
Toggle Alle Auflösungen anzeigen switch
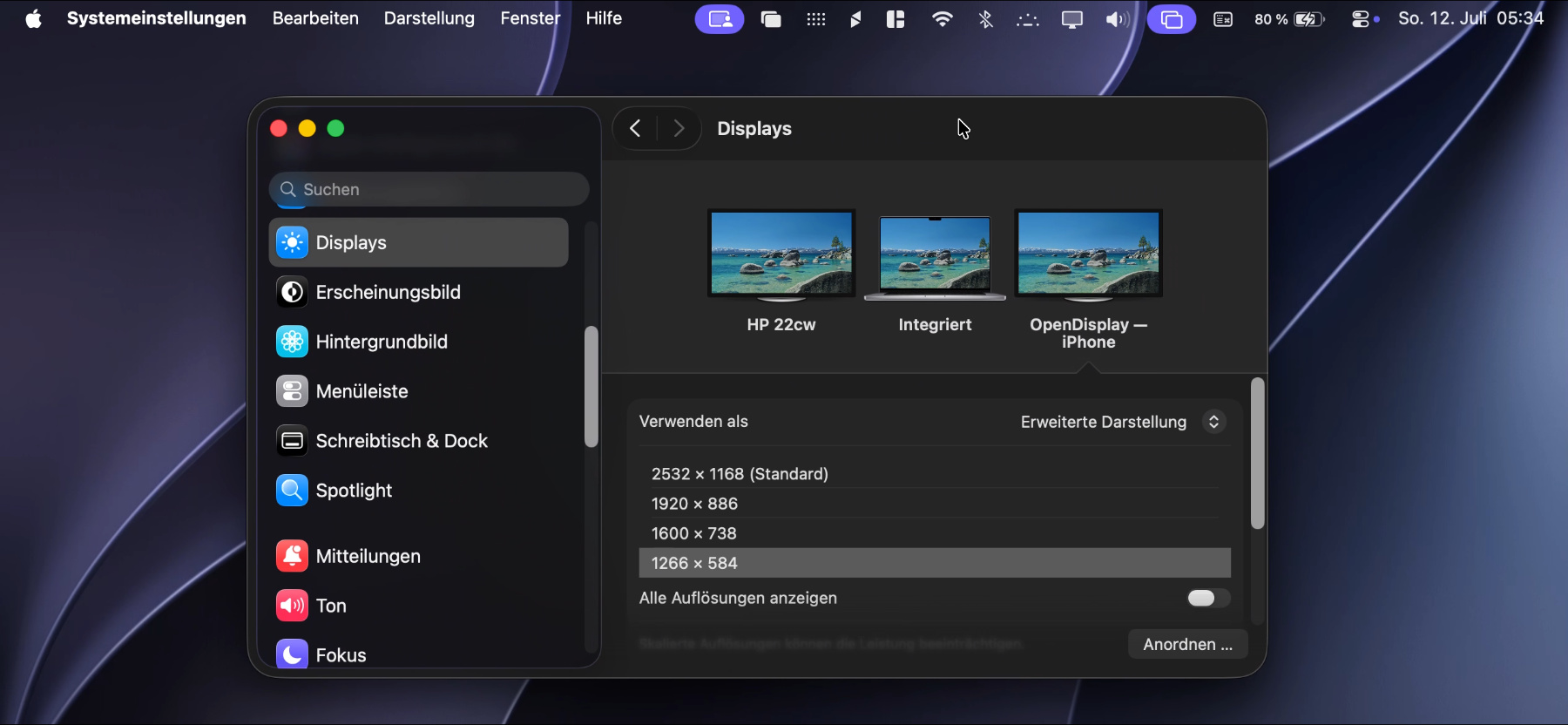[1208, 598]
